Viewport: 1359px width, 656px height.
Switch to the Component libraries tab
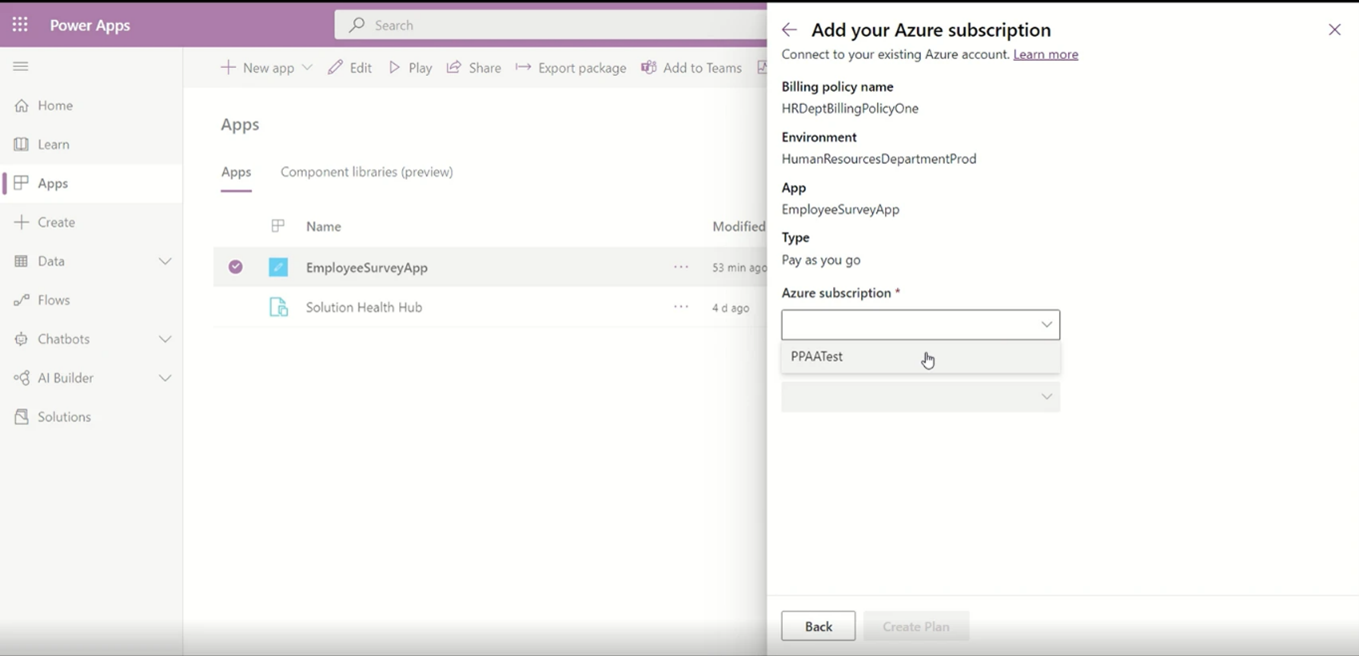(x=366, y=171)
